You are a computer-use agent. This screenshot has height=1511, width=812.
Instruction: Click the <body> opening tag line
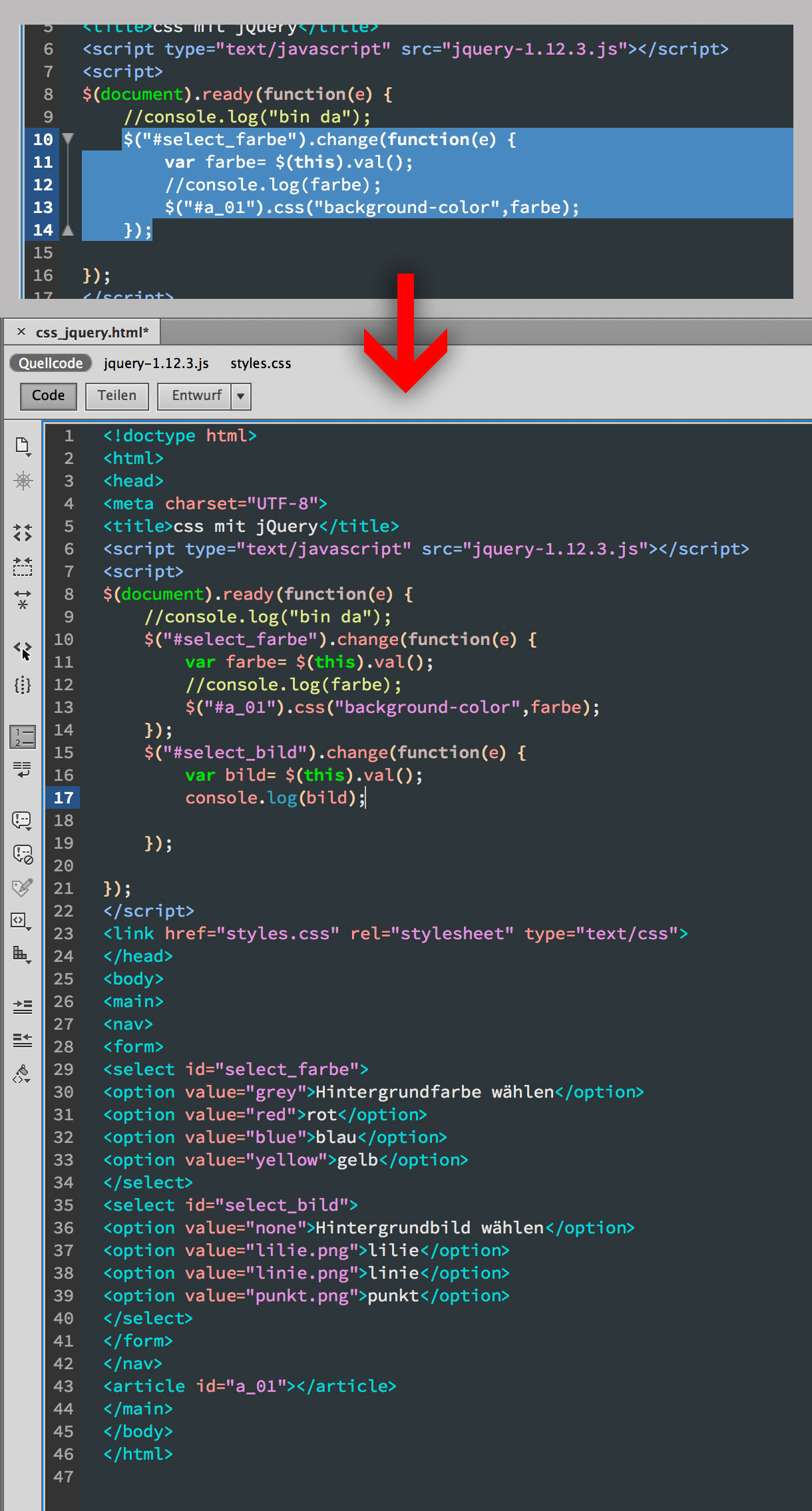(x=133, y=978)
